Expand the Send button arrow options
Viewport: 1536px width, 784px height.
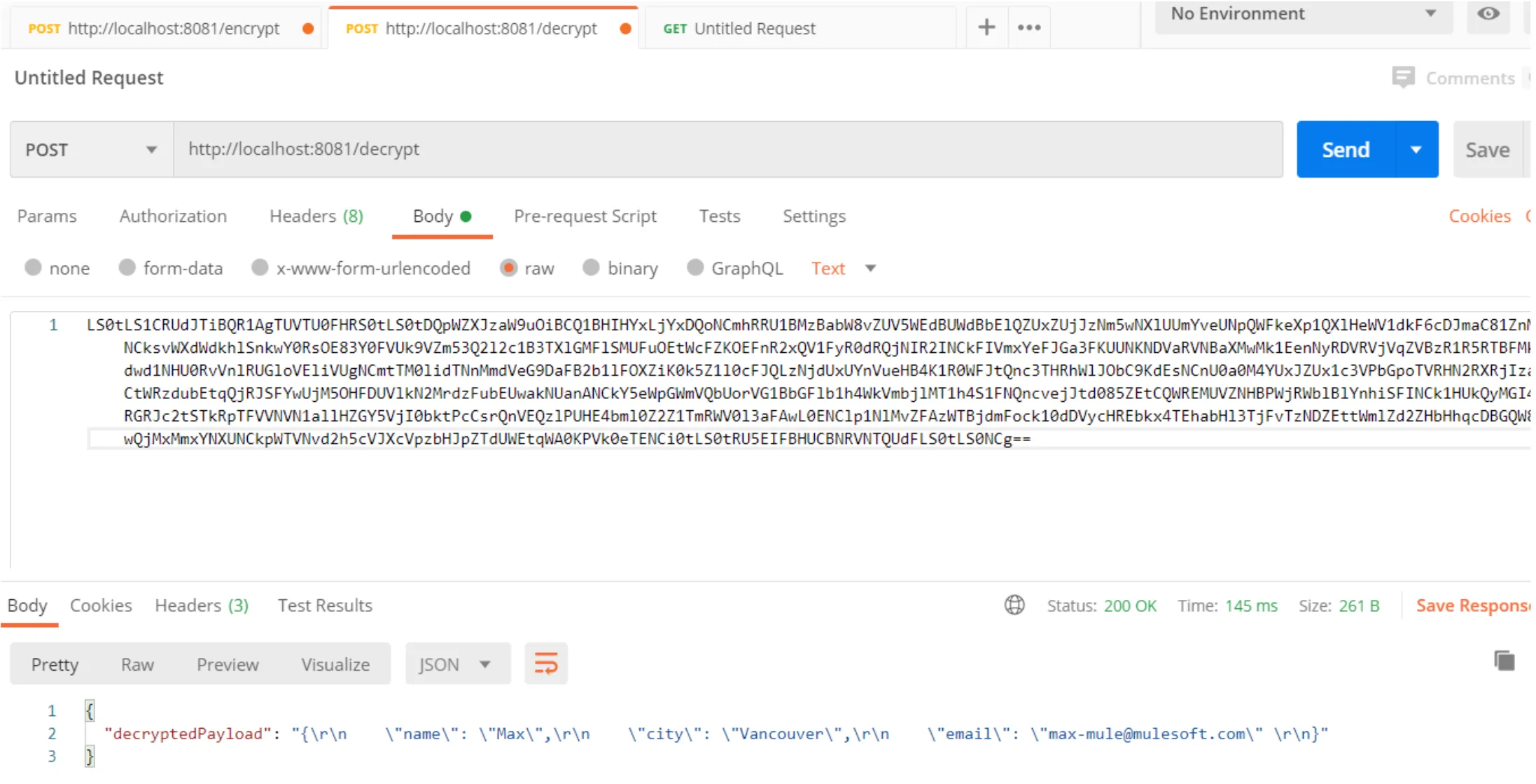[x=1416, y=149]
